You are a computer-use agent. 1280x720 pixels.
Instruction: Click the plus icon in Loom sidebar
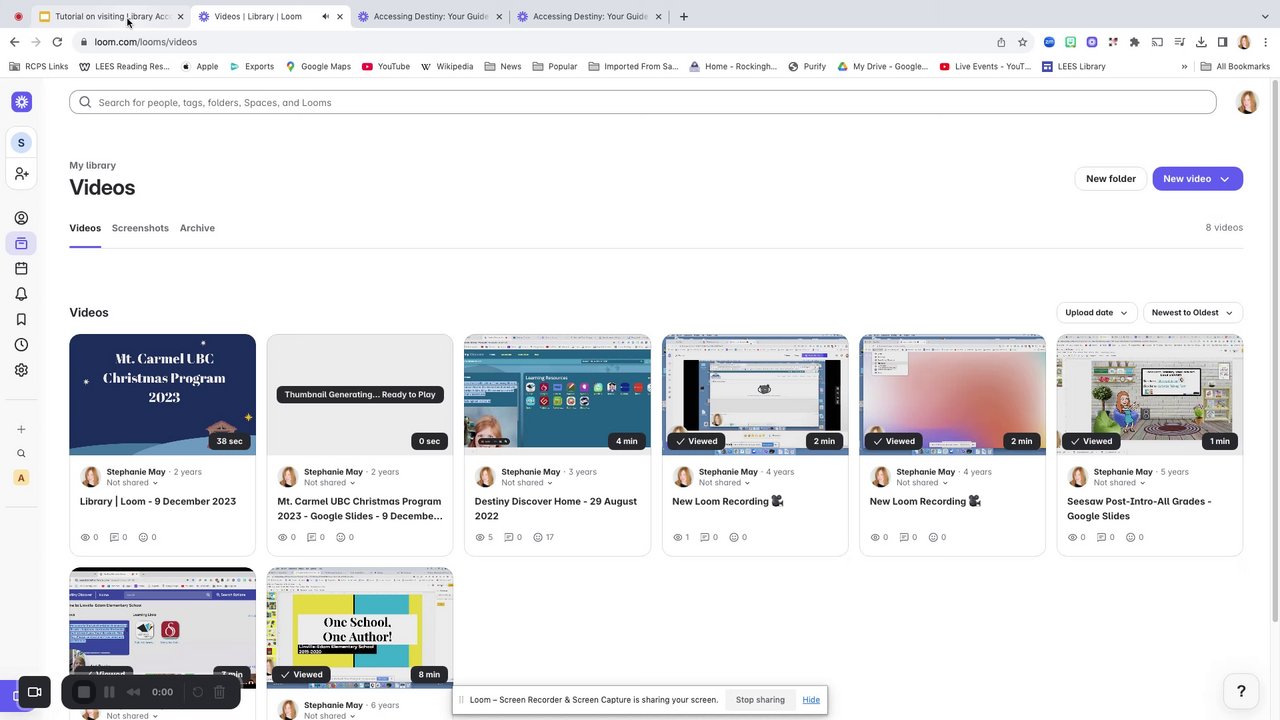click(21, 429)
